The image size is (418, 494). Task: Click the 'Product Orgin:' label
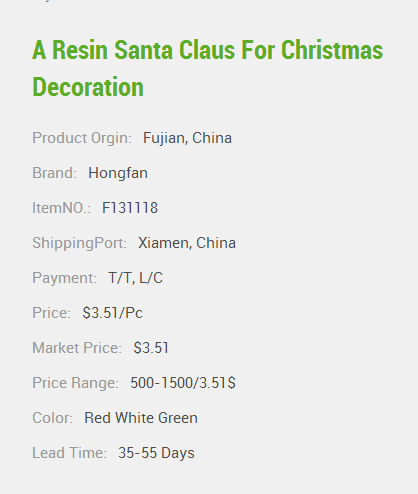click(x=82, y=138)
